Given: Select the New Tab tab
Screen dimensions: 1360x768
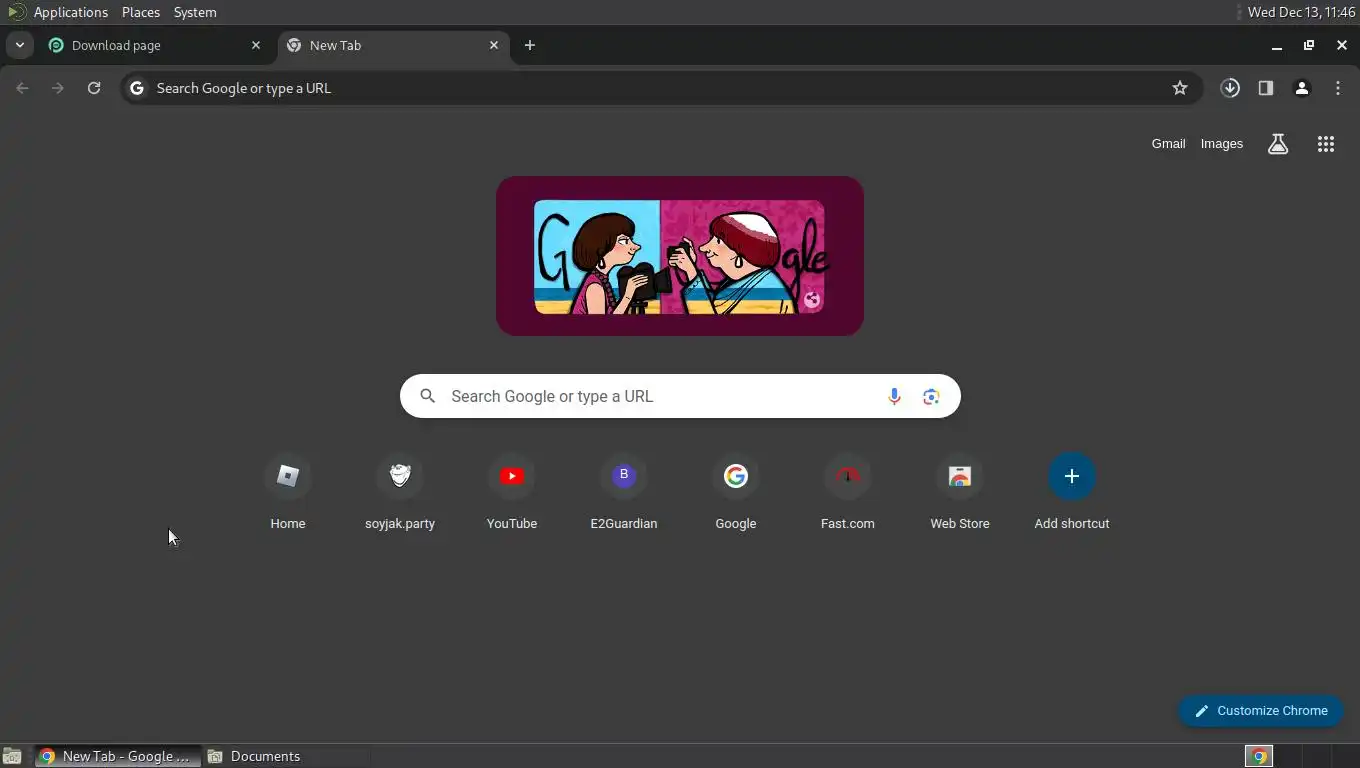Looking at the screenshot, I should point(393,45).
